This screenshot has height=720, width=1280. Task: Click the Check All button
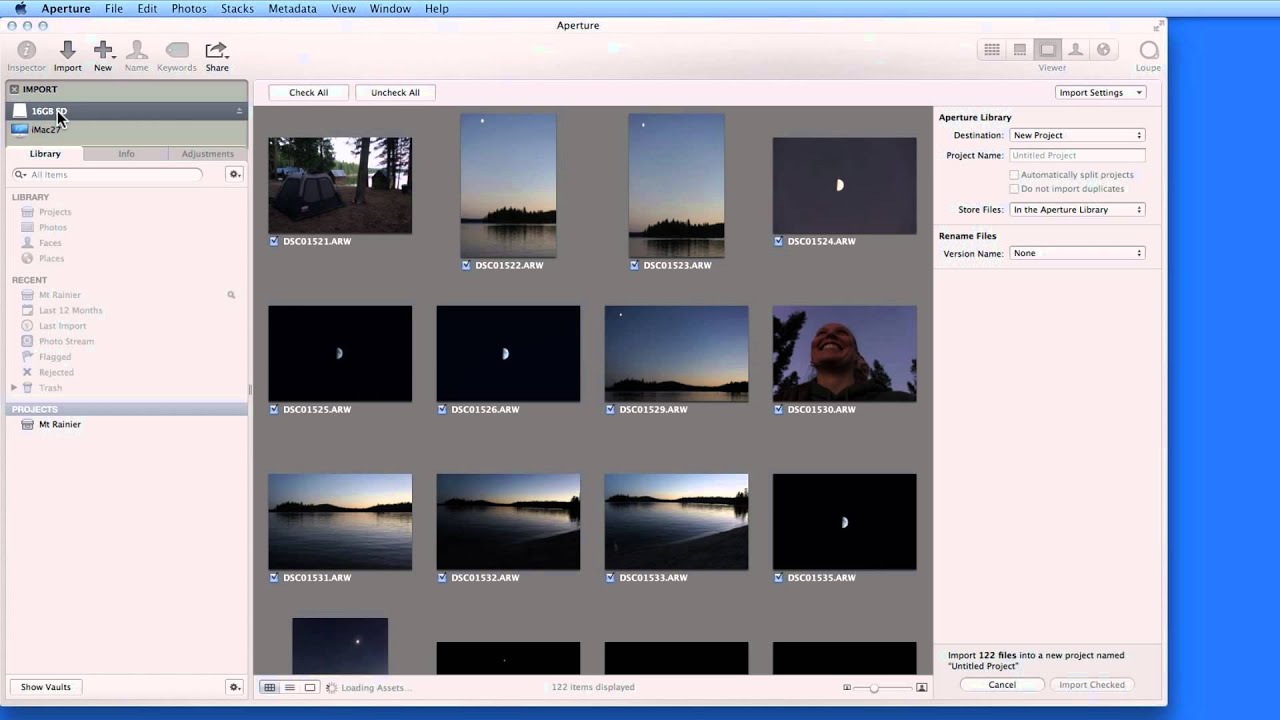coord(308,92)
